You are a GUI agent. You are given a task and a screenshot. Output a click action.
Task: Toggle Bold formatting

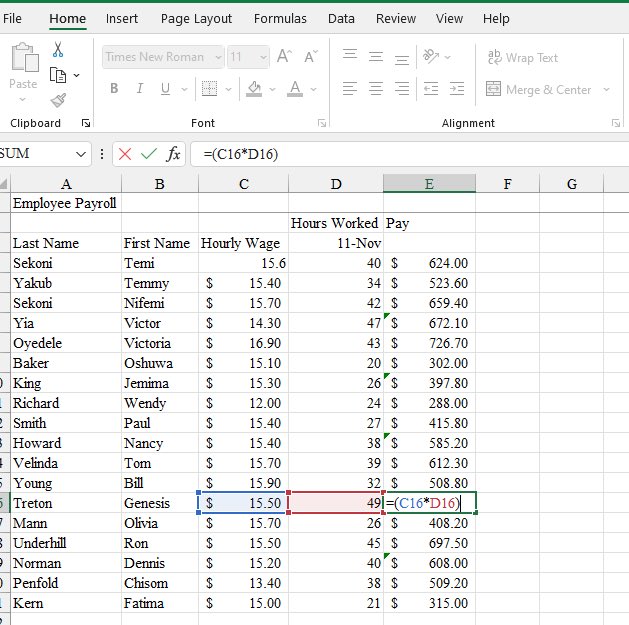click(114, 88)
